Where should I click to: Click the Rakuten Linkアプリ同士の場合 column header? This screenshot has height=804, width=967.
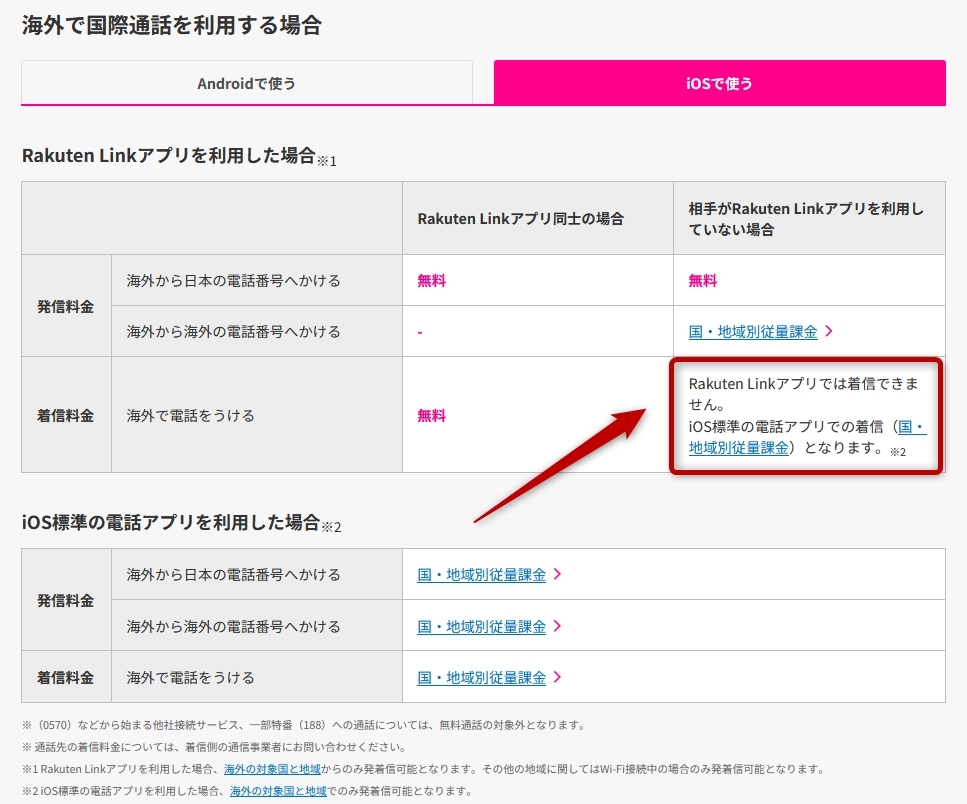tap(520, 218)
